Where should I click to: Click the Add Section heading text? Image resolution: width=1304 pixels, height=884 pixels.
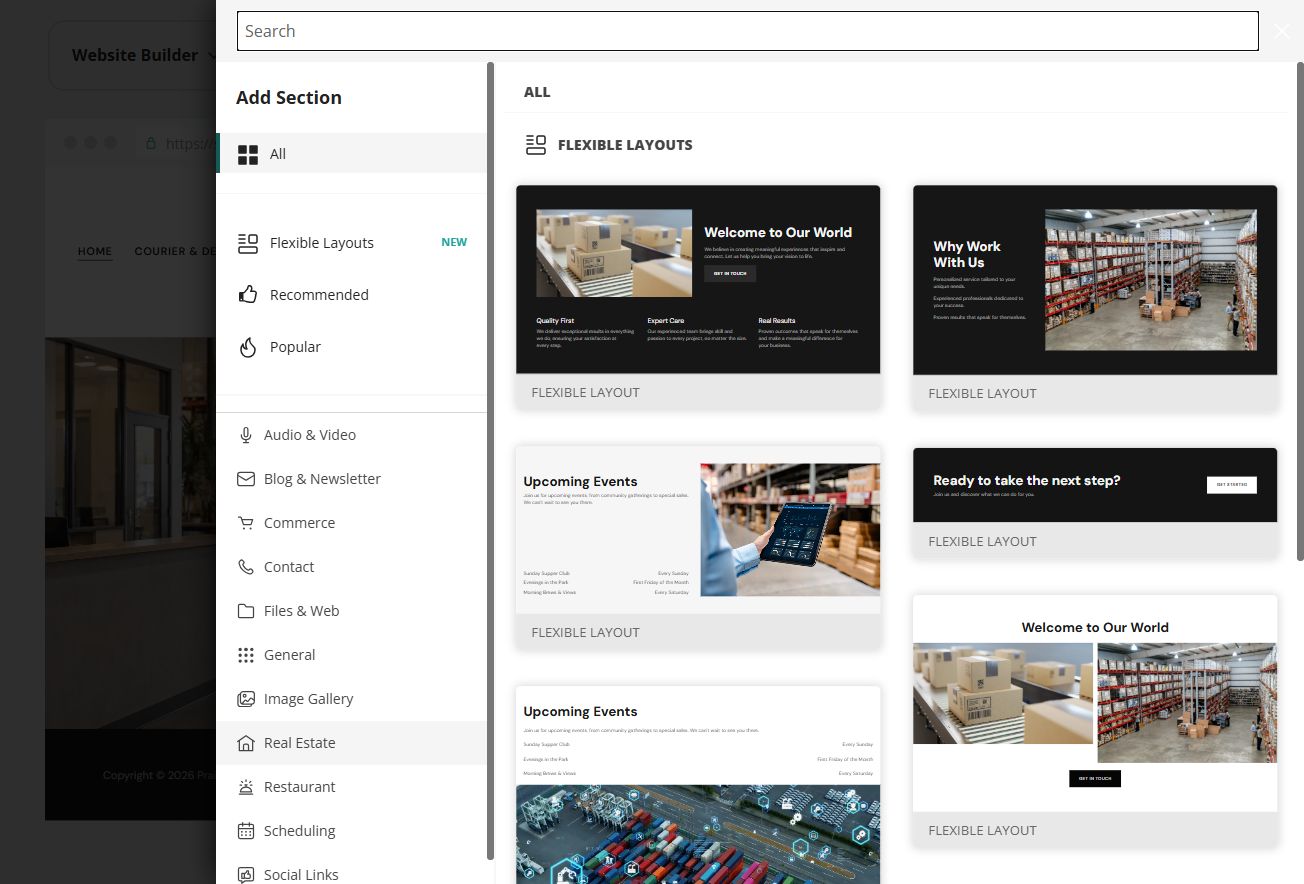click(x=289, y=97)
